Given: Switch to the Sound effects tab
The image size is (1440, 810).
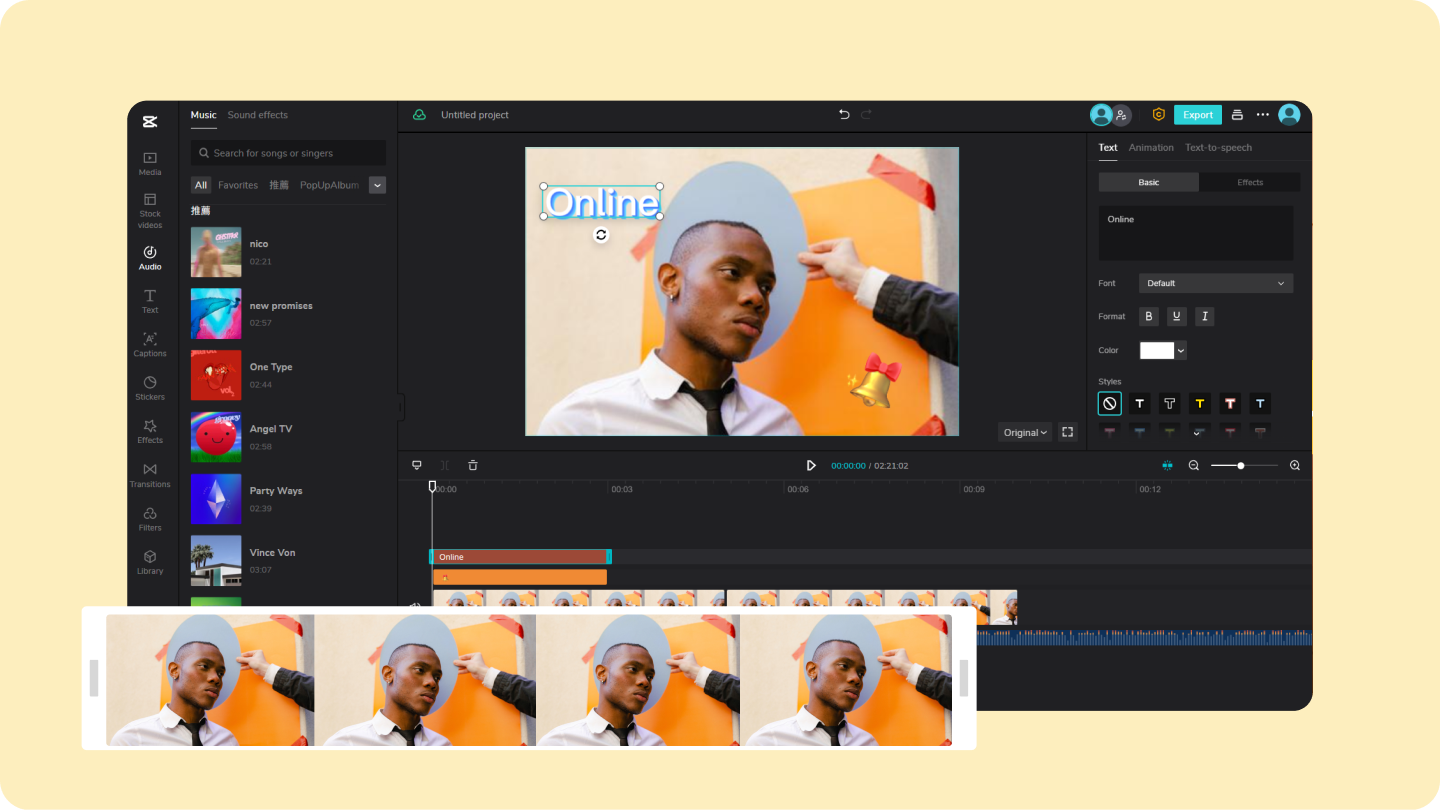Looking at the screenshot, I should click(x=257, y=114).
